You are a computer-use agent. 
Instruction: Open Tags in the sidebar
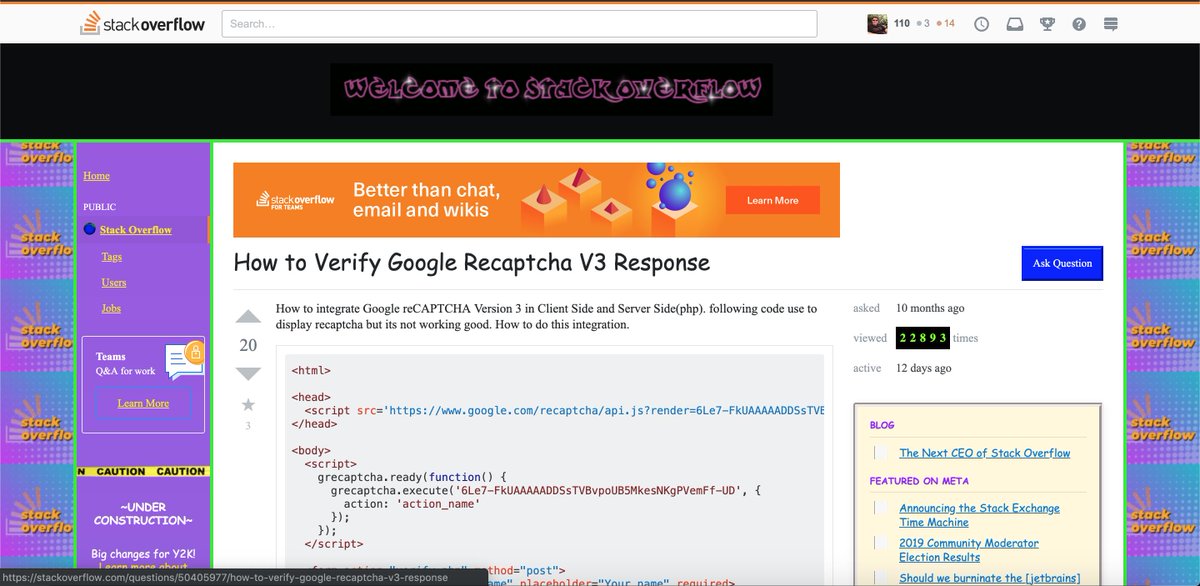tap(112, 257)
